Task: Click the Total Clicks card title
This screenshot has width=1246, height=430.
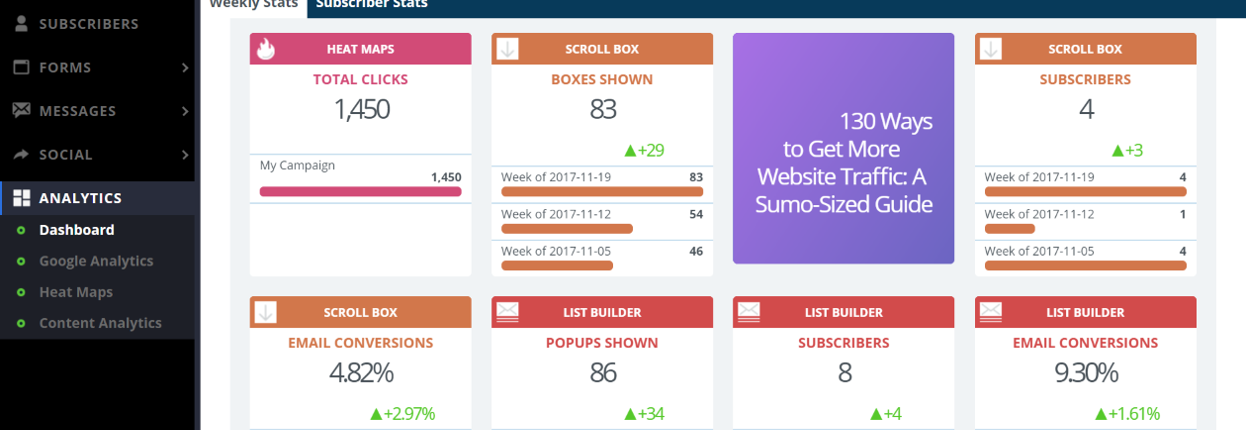Action: pos(361,79)
